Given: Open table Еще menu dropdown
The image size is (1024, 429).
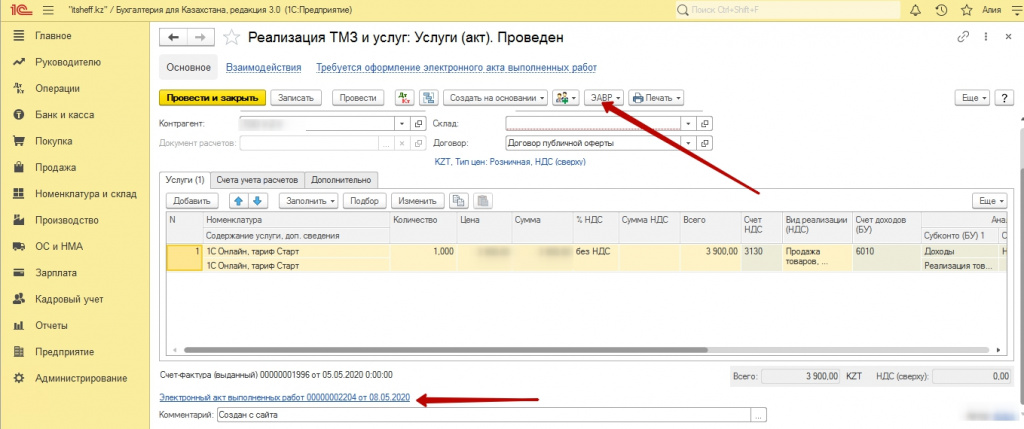Looking at the screenshot, I should 990,200.
